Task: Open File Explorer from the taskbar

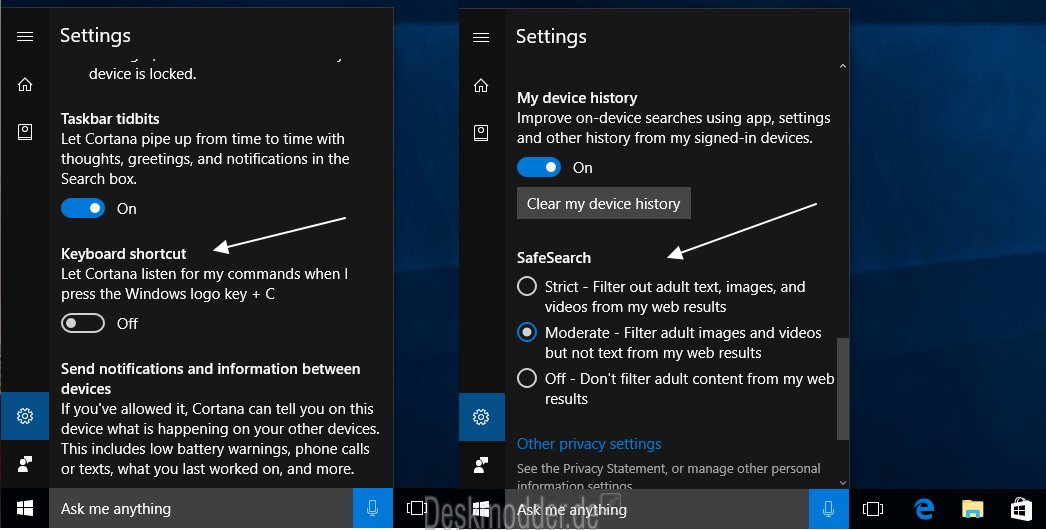Action: coord(973,509)
